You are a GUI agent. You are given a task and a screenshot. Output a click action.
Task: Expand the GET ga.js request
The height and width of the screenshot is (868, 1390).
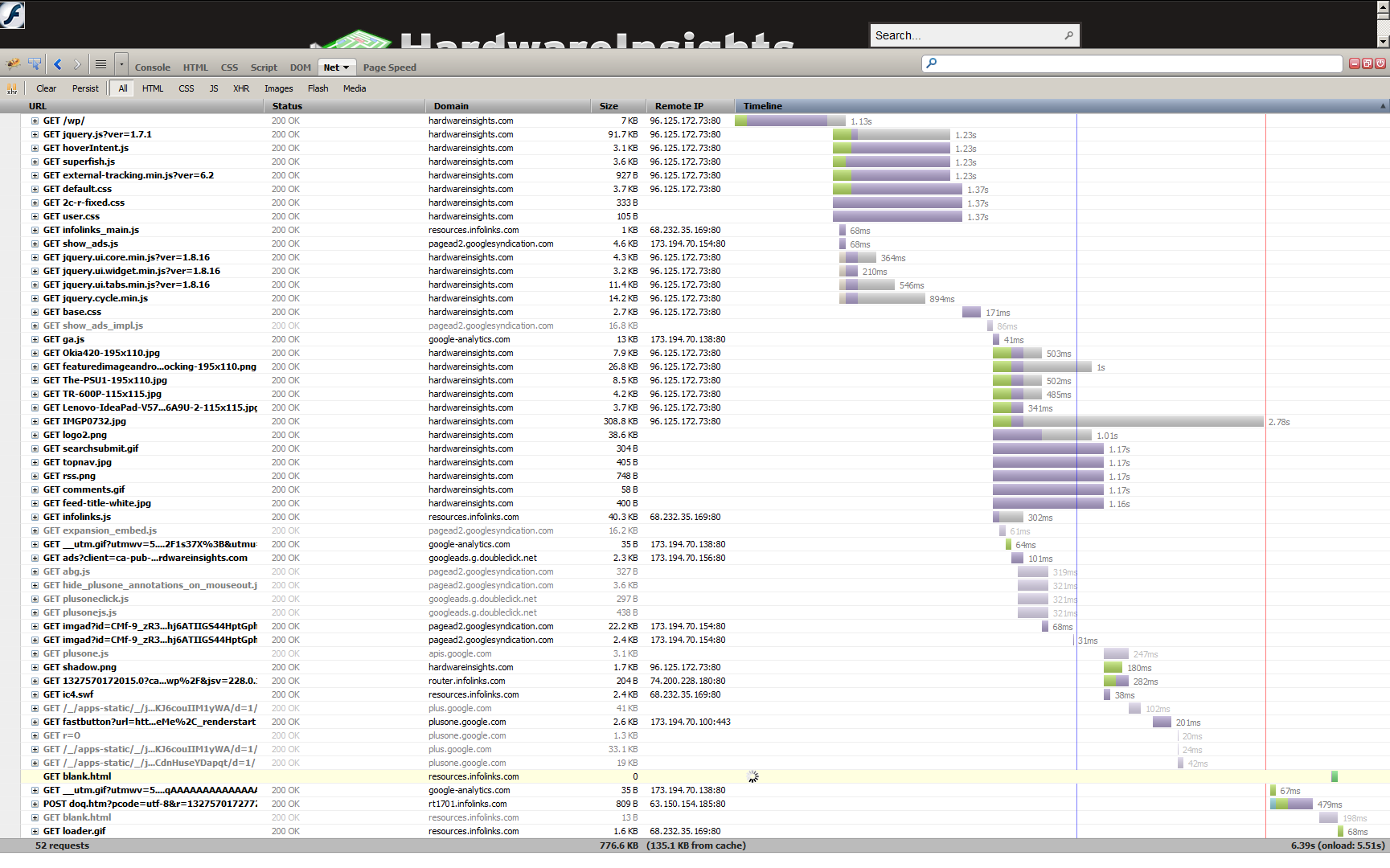pos(35,340)
